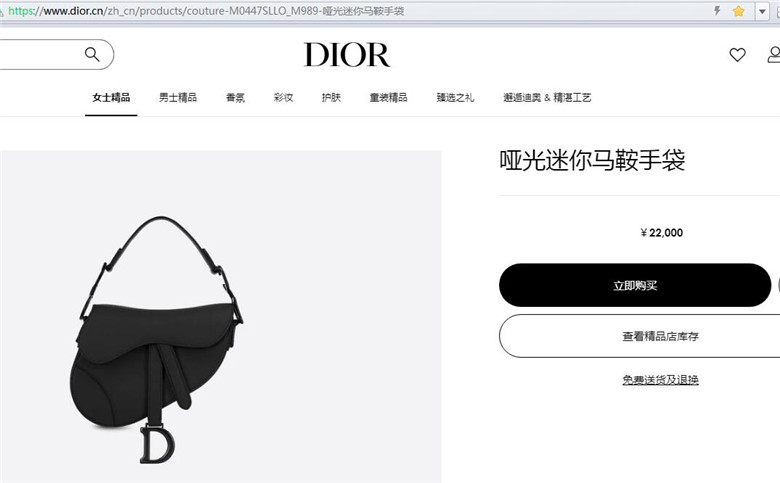Open the 臻选之礼 menu
The image size is (780, 483).
(455, 97)
